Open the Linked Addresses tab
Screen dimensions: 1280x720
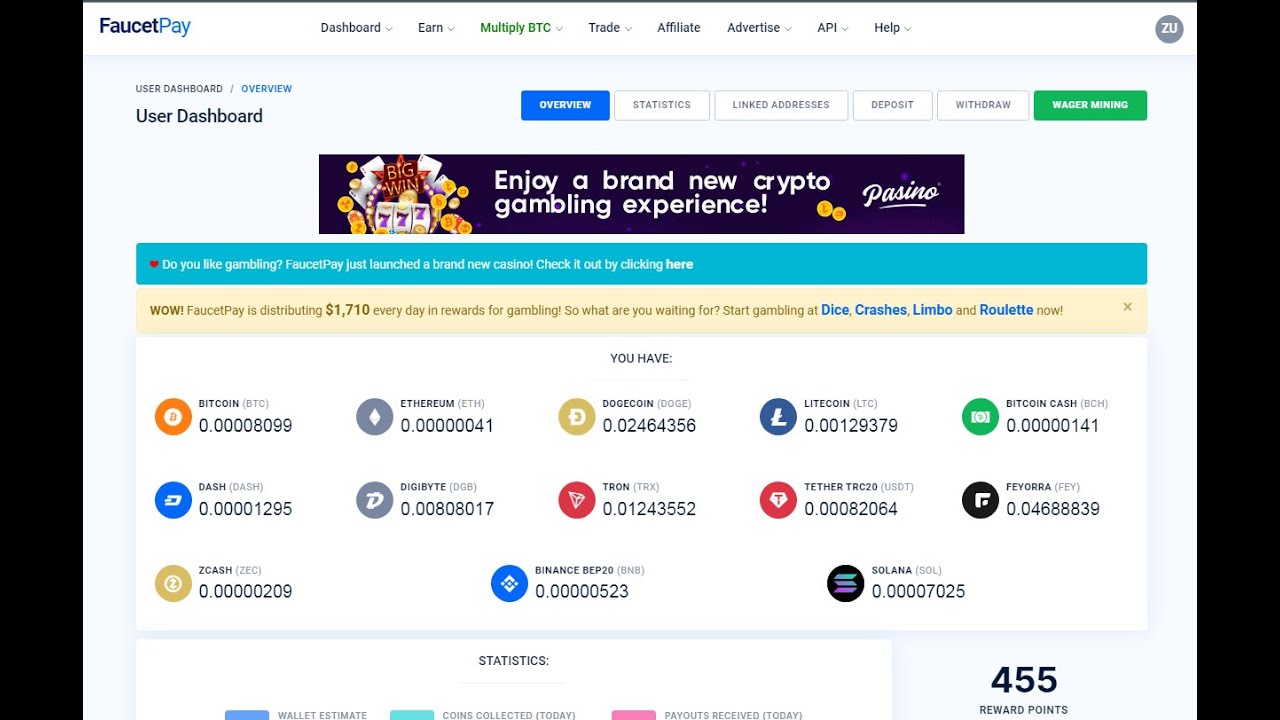tap(781, 105)
